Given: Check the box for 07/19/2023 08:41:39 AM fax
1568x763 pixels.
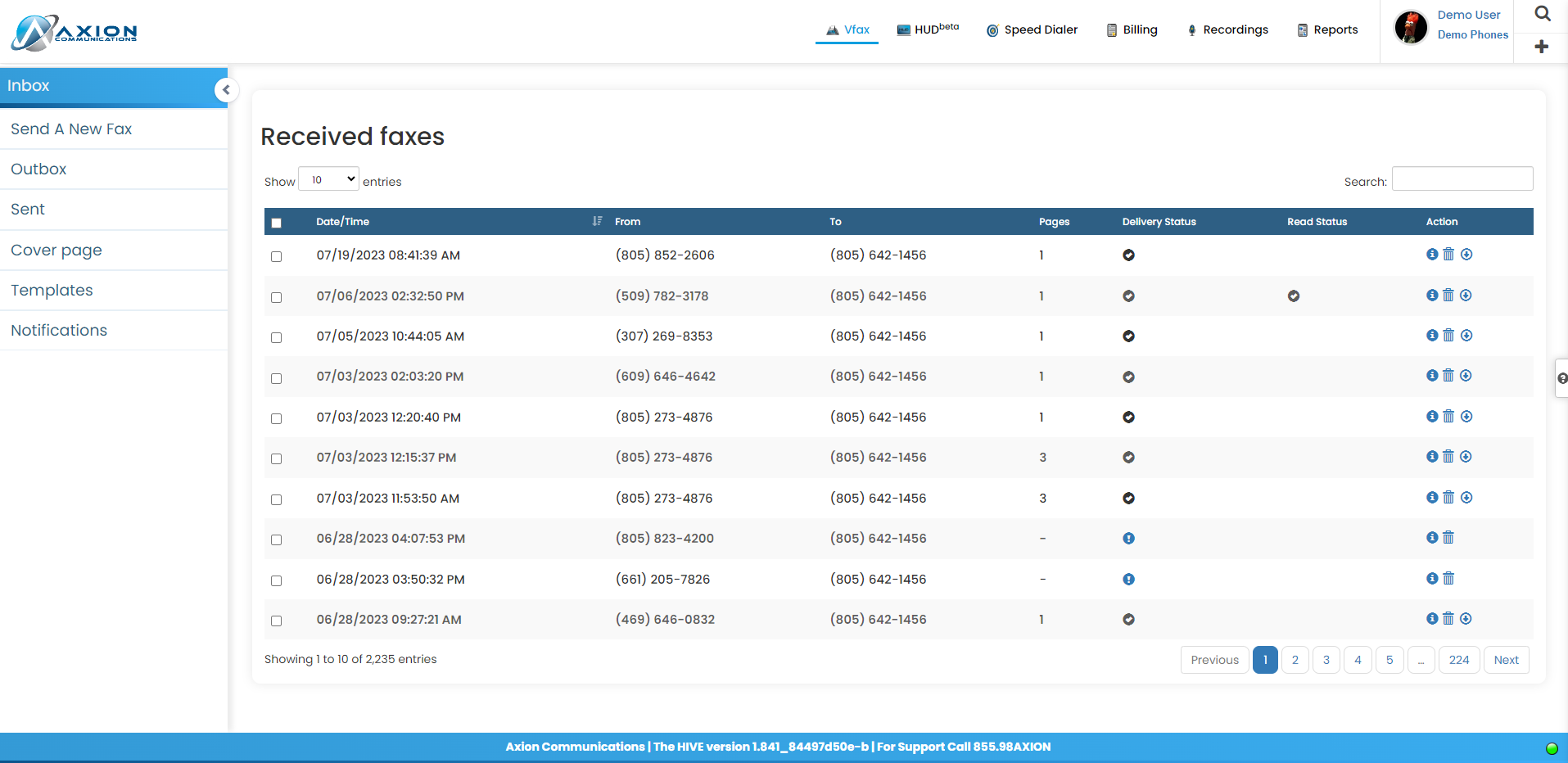Looking at the screenshot, I should click(276, 256).
